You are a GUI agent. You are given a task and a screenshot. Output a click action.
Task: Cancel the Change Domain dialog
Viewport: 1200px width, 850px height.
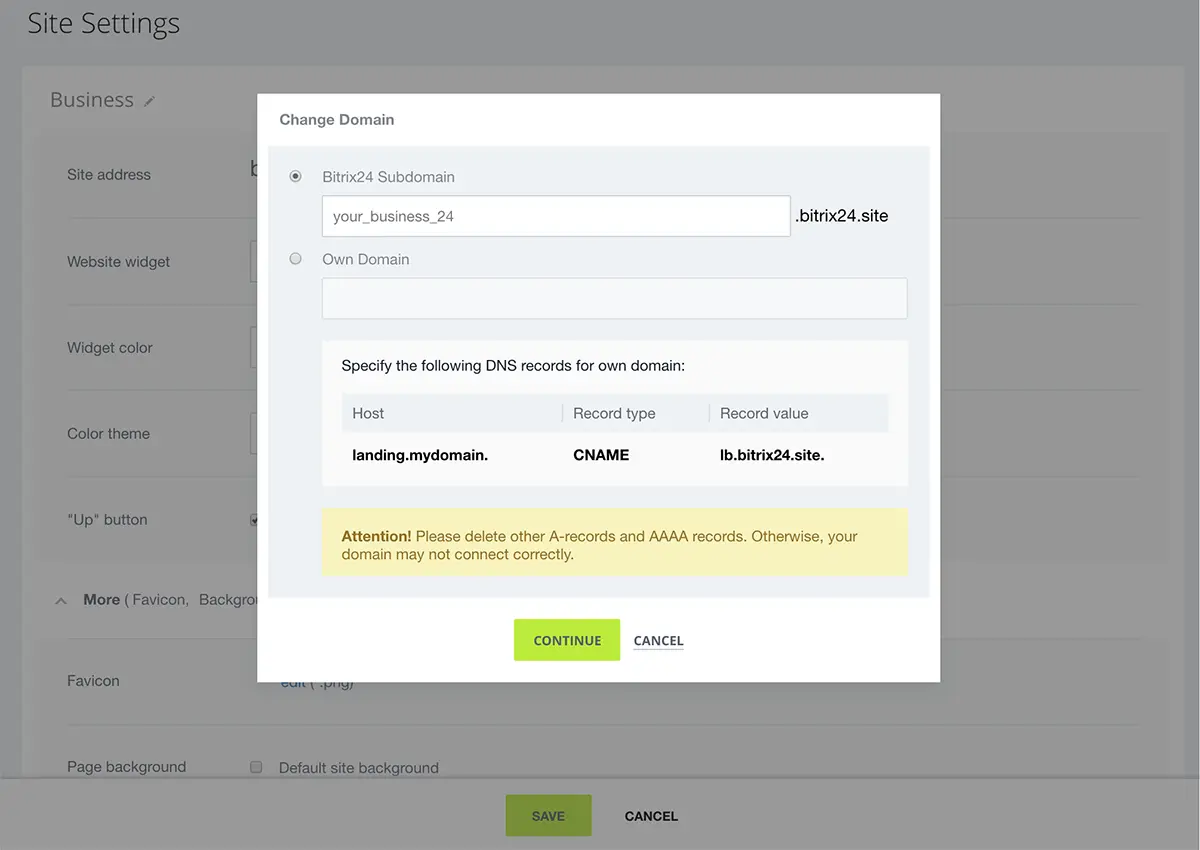(658, 641)
